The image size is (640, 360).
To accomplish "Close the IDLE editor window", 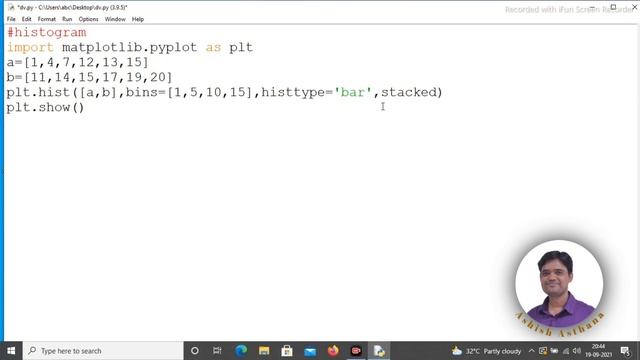I will point(634,7).
